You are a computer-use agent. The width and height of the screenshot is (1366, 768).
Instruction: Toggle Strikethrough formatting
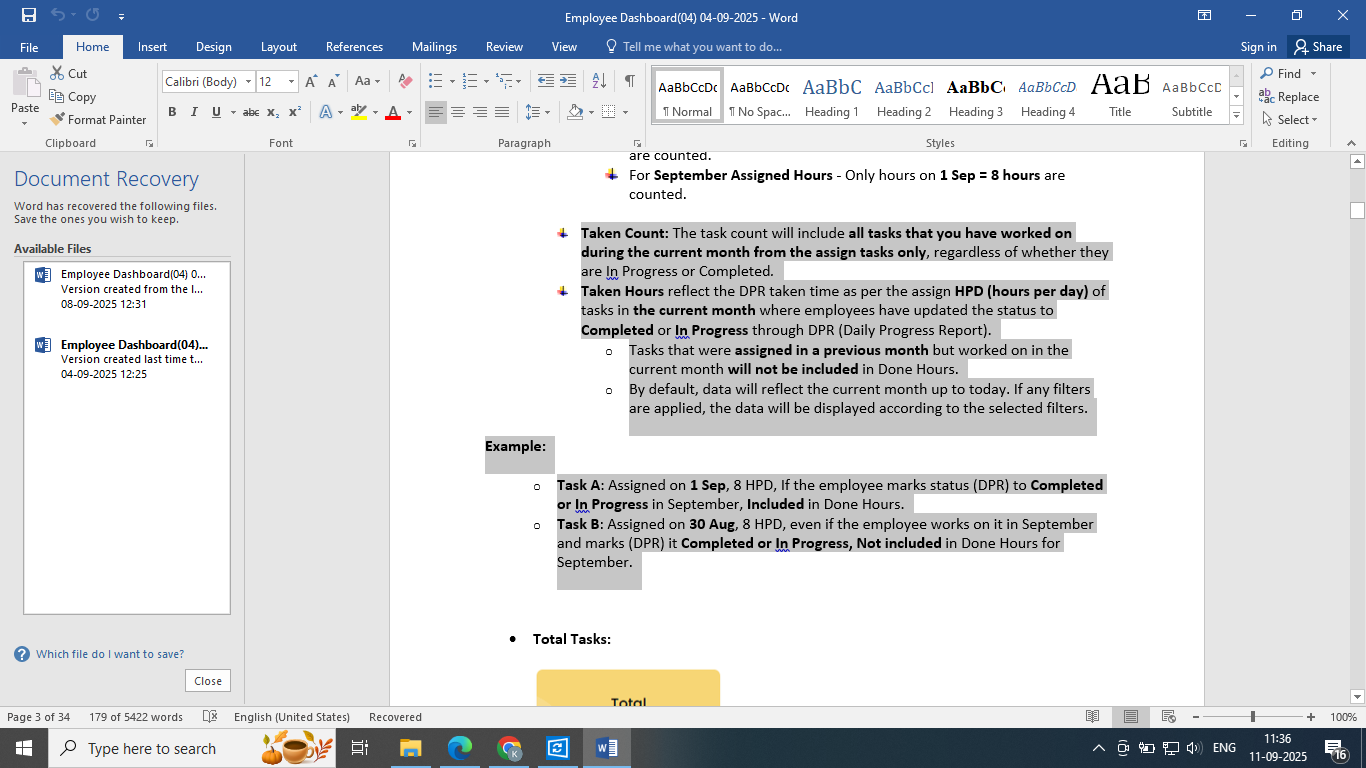(x=250, y=112)
